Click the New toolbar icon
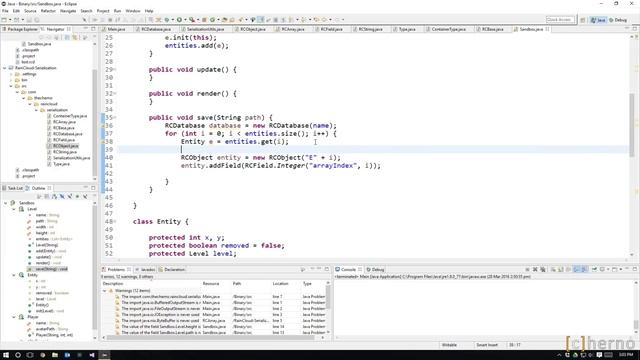 pyautogui.click(x=4, y=20)
